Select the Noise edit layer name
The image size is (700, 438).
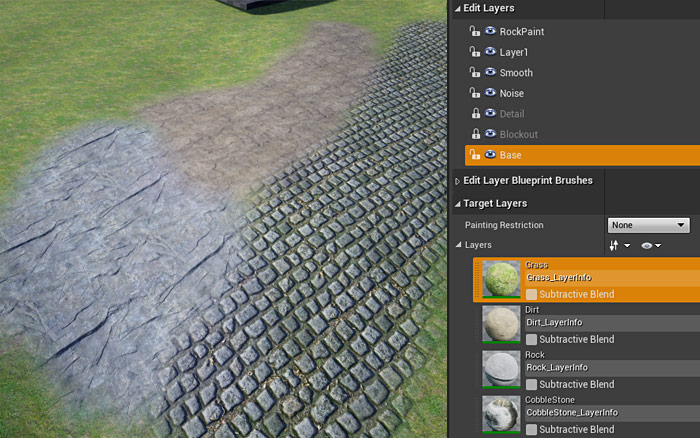point(512,93)
